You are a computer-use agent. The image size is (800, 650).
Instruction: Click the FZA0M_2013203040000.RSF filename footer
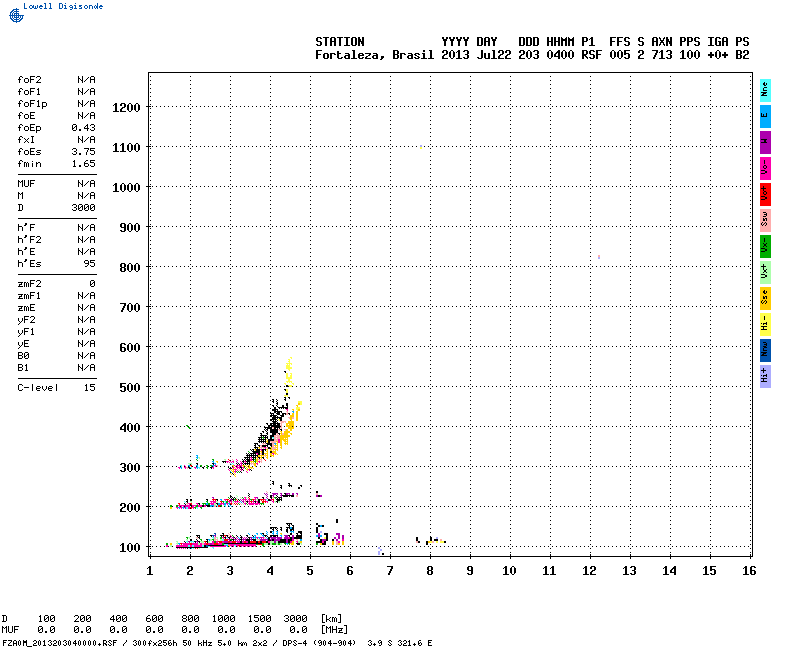point(59,643)
